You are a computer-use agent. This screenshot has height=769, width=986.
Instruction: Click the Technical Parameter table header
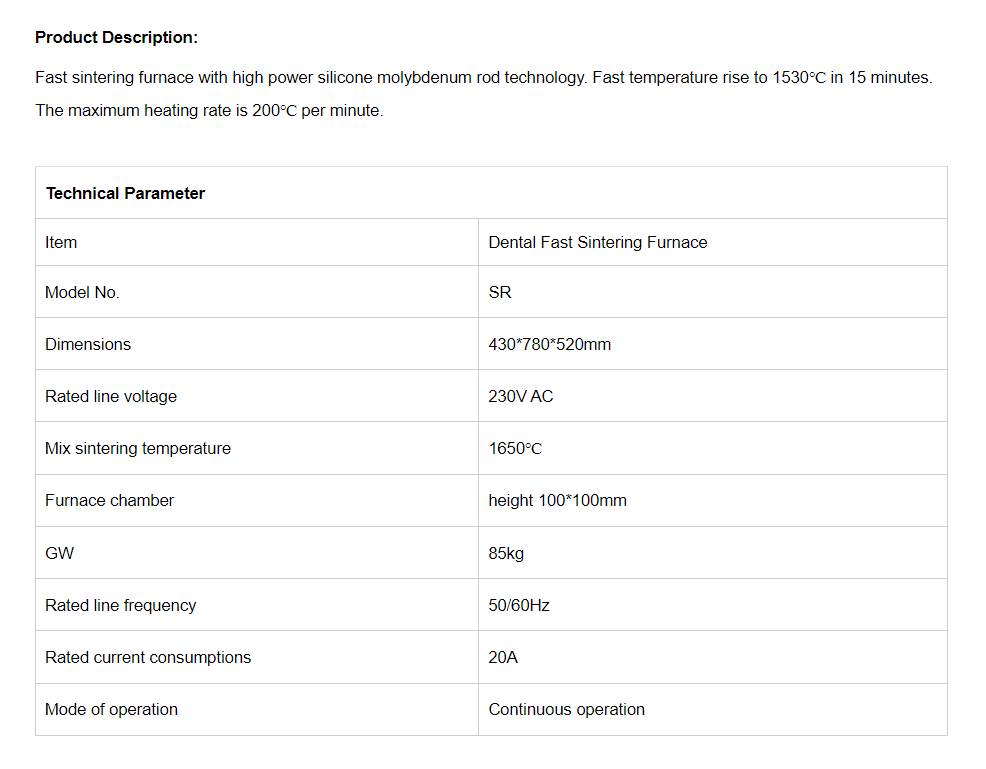coord(125,193)
